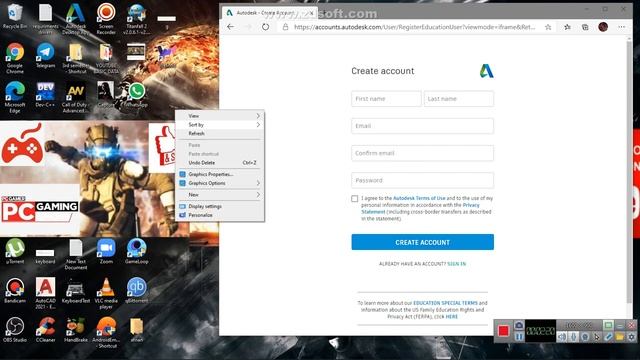Open KeyboardTest desktop shortcut

(76, 290)
